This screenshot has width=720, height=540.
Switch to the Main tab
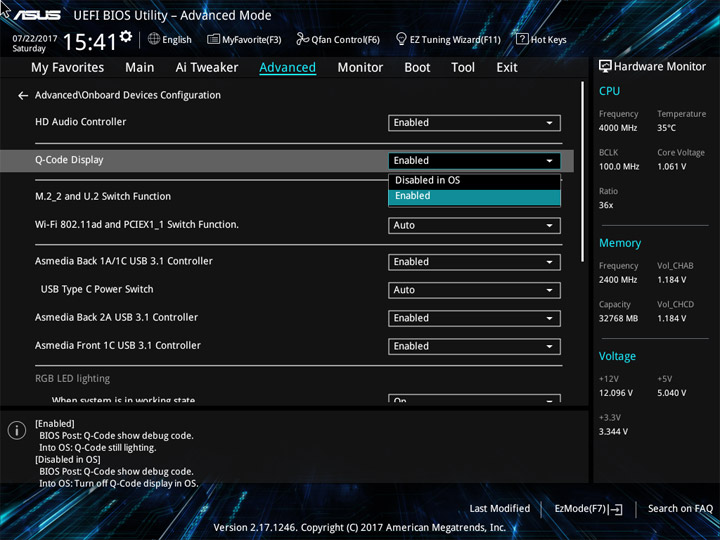pos(140,68)
